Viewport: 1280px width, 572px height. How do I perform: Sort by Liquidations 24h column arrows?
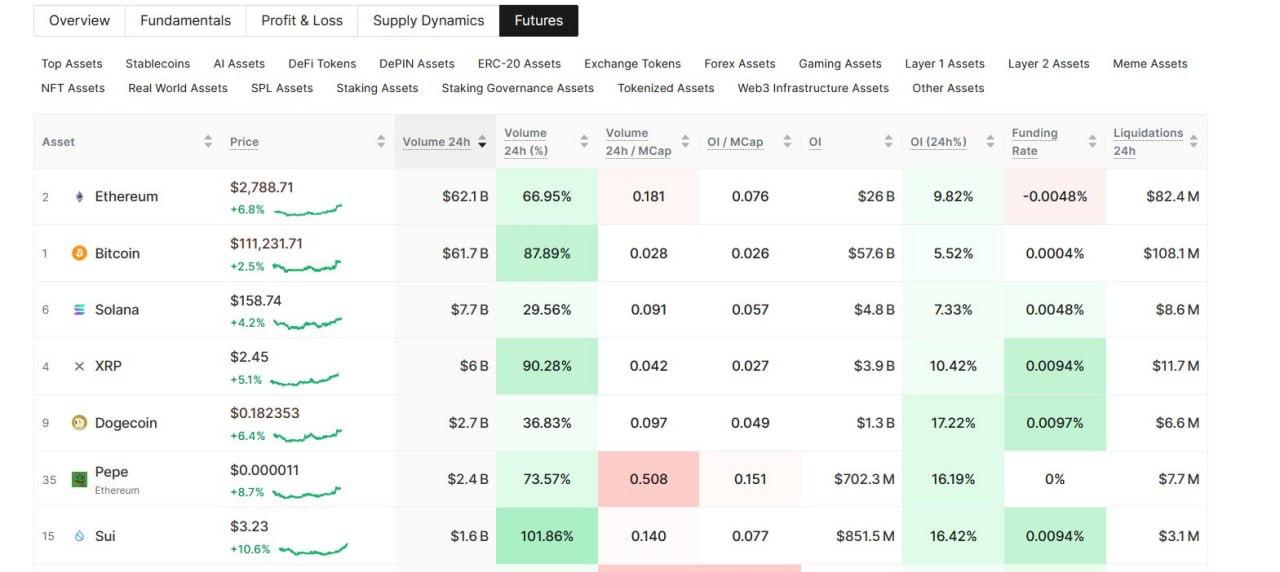pos(1193,142)
